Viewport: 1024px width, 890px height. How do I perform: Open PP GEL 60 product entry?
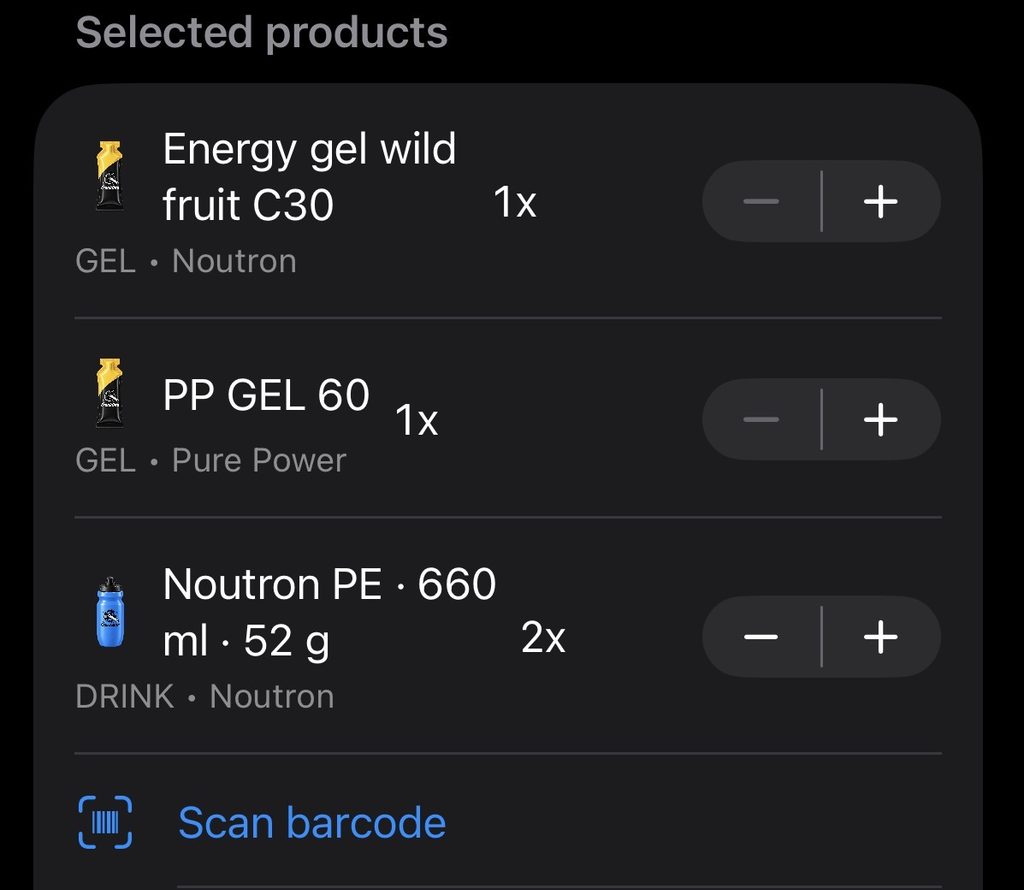(266, 395)
